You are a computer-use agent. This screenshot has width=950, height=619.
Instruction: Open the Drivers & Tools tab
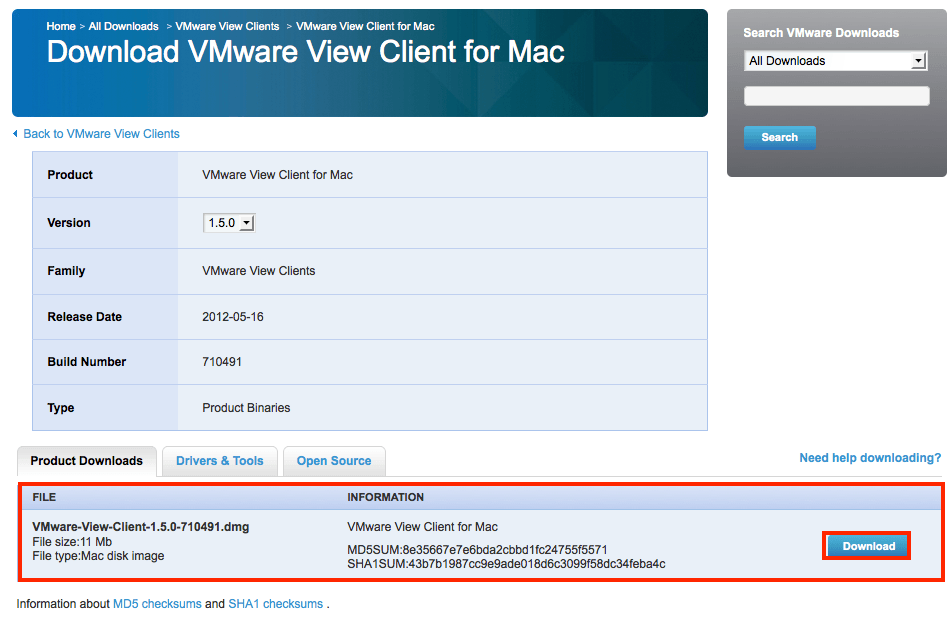click(220, 461)
